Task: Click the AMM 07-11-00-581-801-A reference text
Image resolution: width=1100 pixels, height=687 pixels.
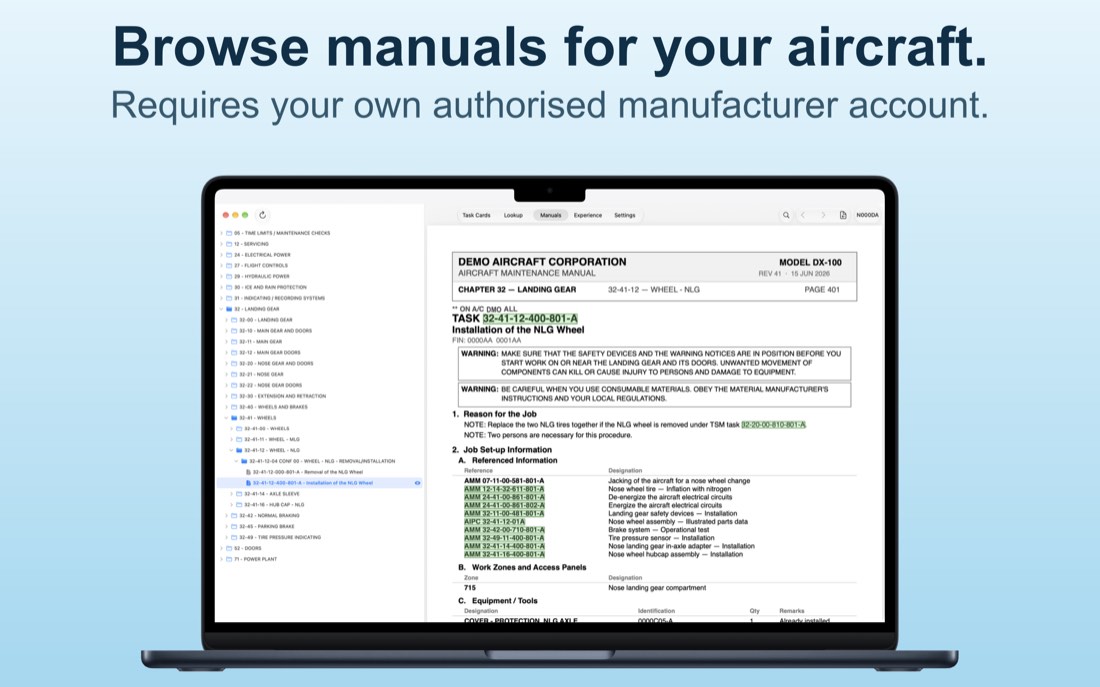Action: (504, 481)
